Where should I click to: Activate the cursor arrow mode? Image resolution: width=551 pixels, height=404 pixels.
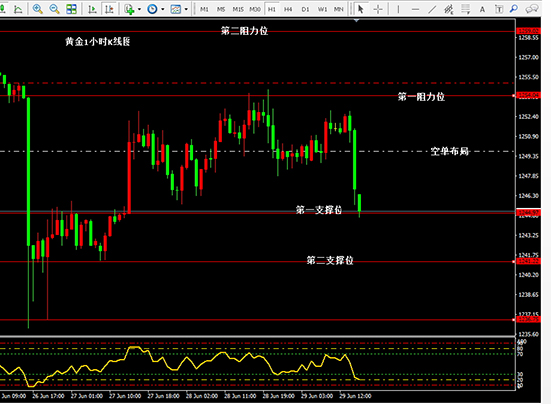coord(360,9)
